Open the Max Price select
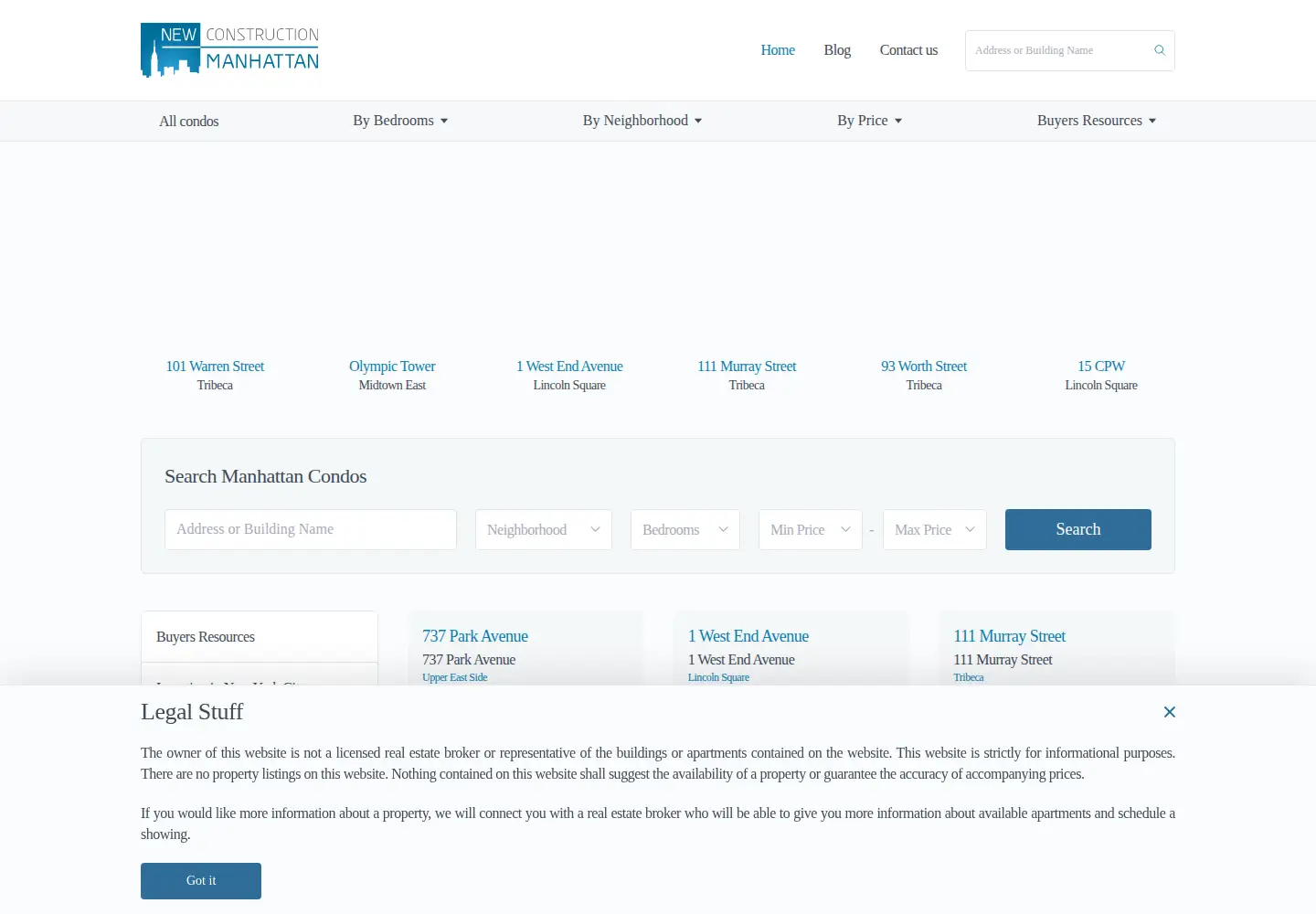Screen dimensions: 1316x914 tap(935, 529)
